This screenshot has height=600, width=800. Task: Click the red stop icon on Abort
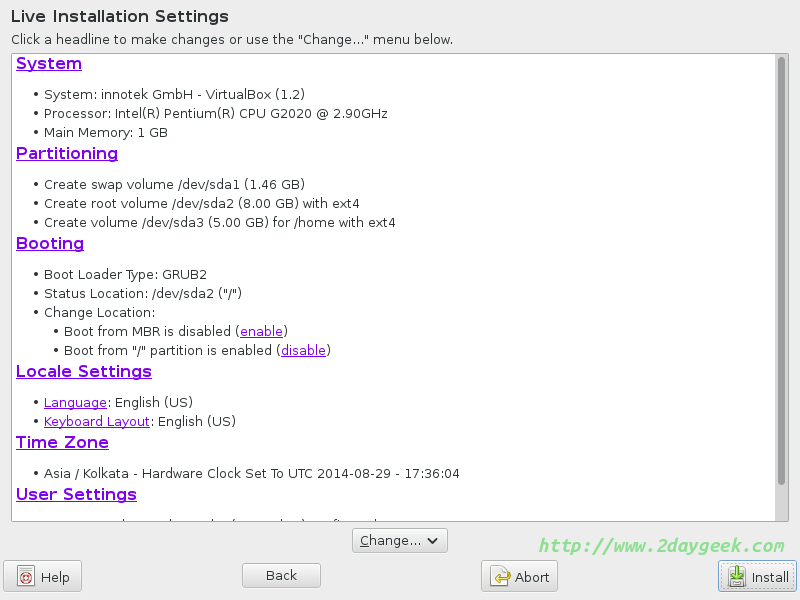500,577
